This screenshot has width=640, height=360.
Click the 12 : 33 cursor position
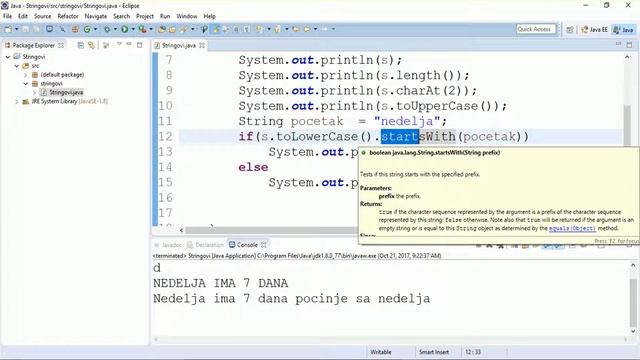pyautogui.click(x=473, y=352)
